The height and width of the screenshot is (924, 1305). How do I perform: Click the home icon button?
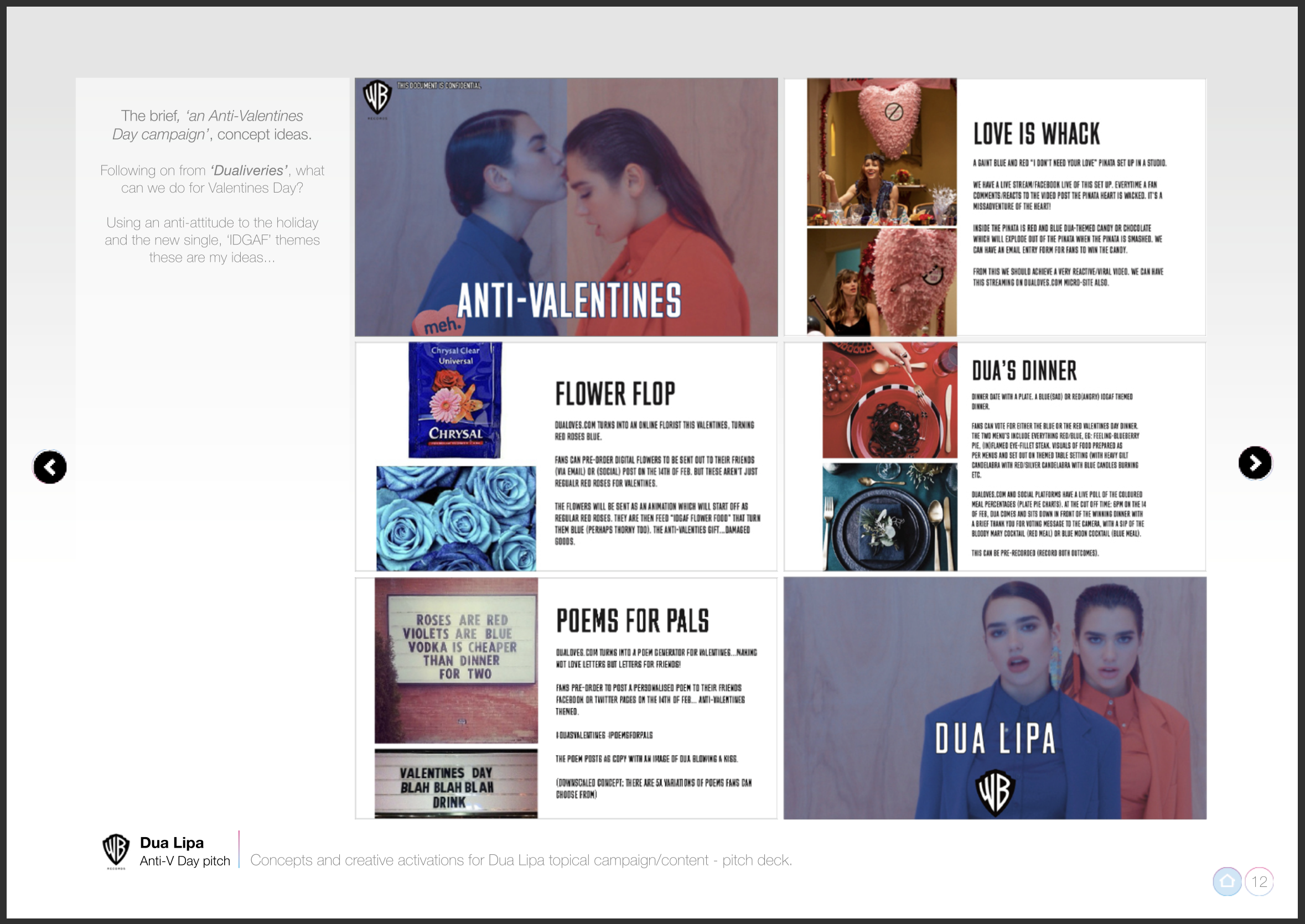click(x=1226, y=881)
